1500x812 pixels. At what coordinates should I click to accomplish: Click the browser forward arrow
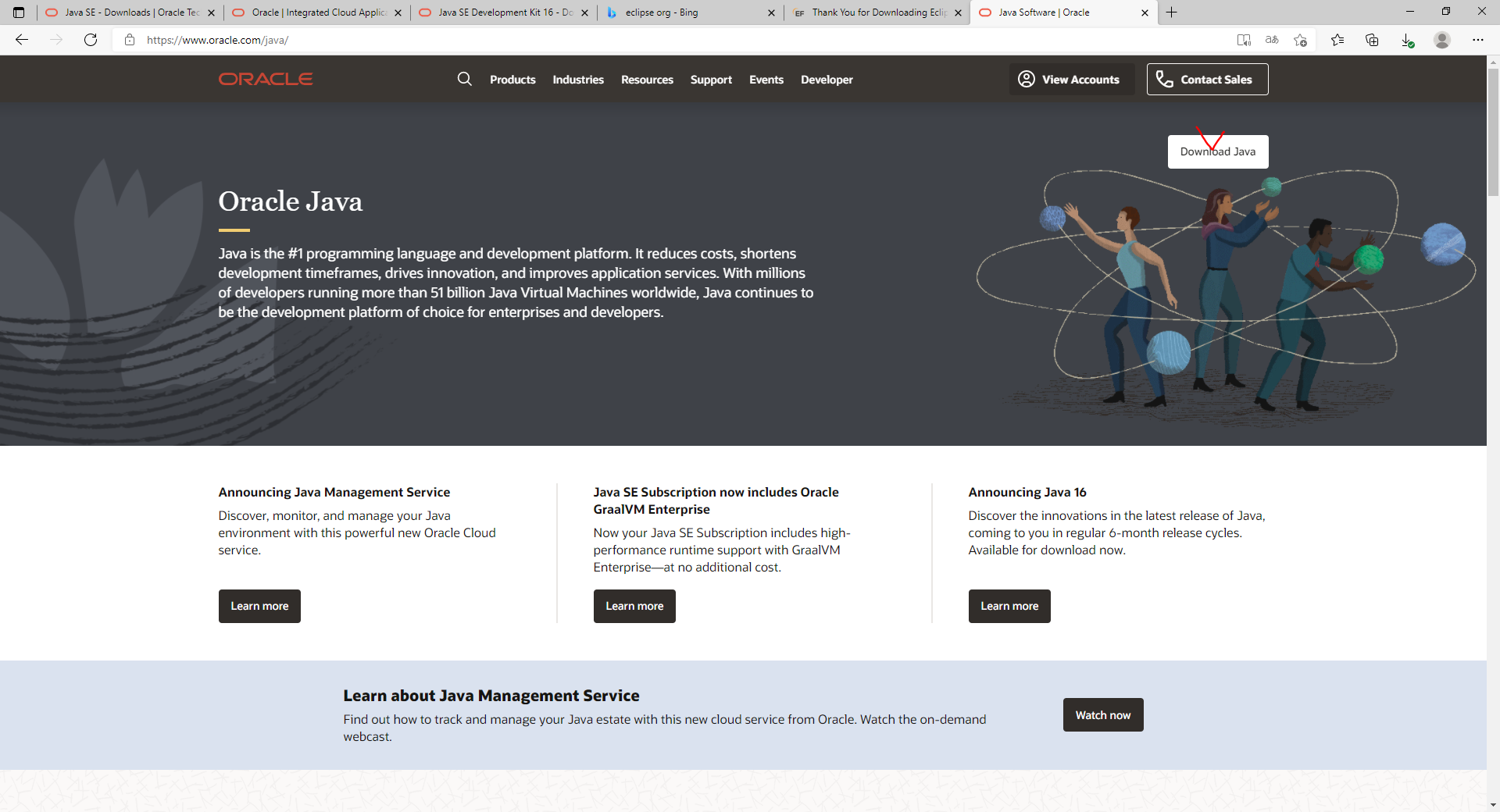point(56,40)
